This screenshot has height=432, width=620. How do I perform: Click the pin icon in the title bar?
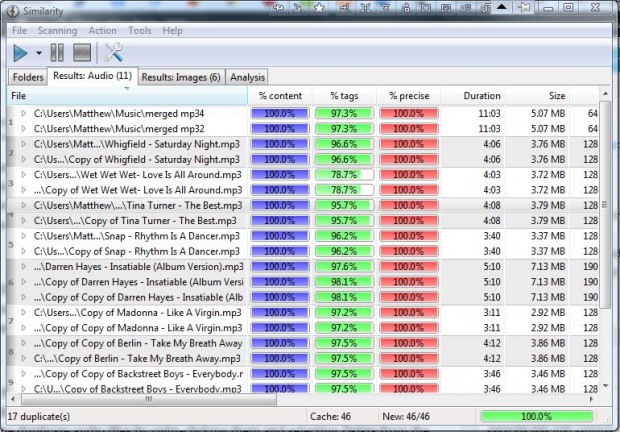(524, 8)
